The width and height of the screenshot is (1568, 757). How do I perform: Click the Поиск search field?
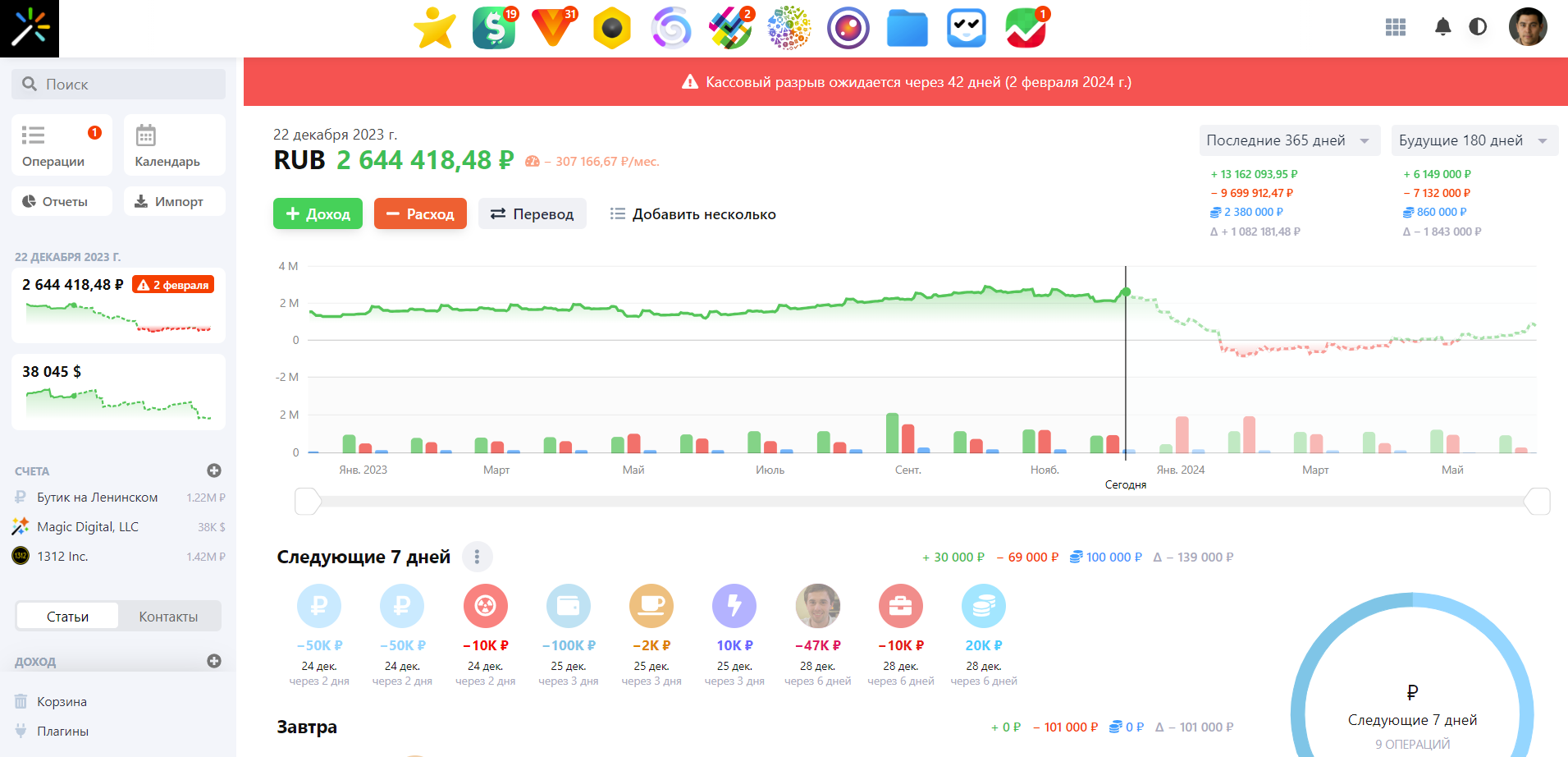(x=118, y=84)
